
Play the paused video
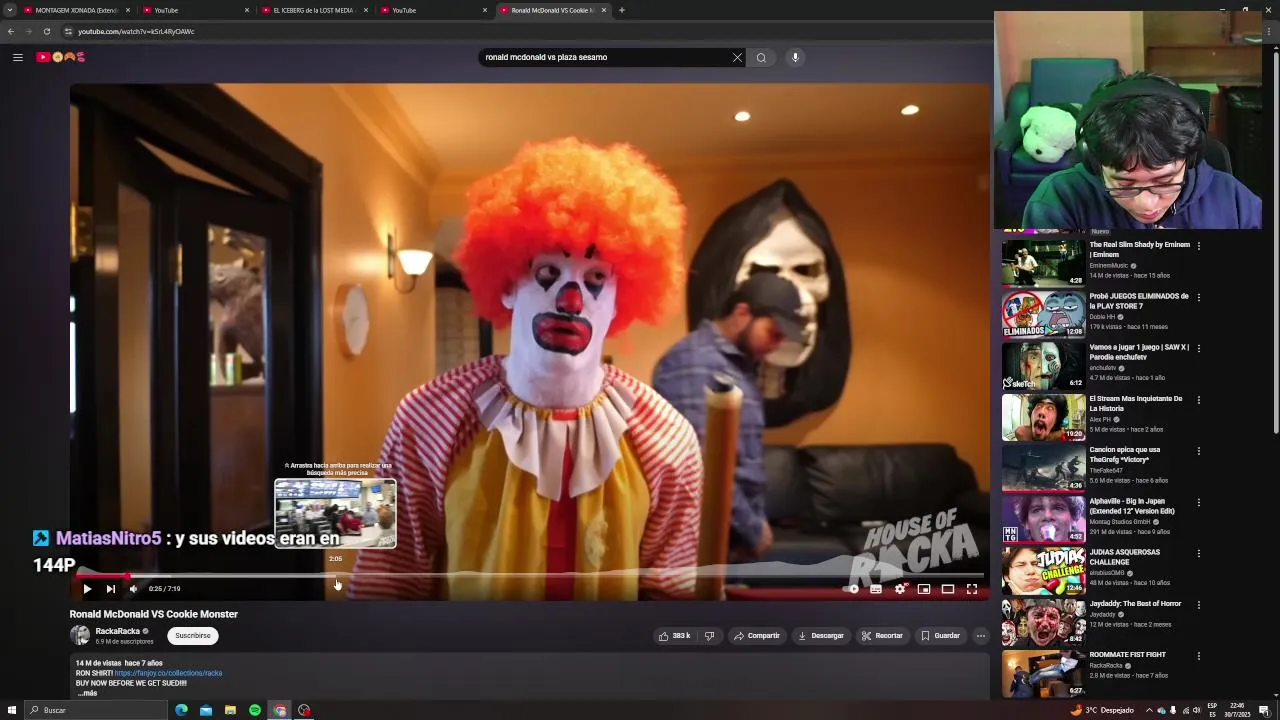click(87, 589)
